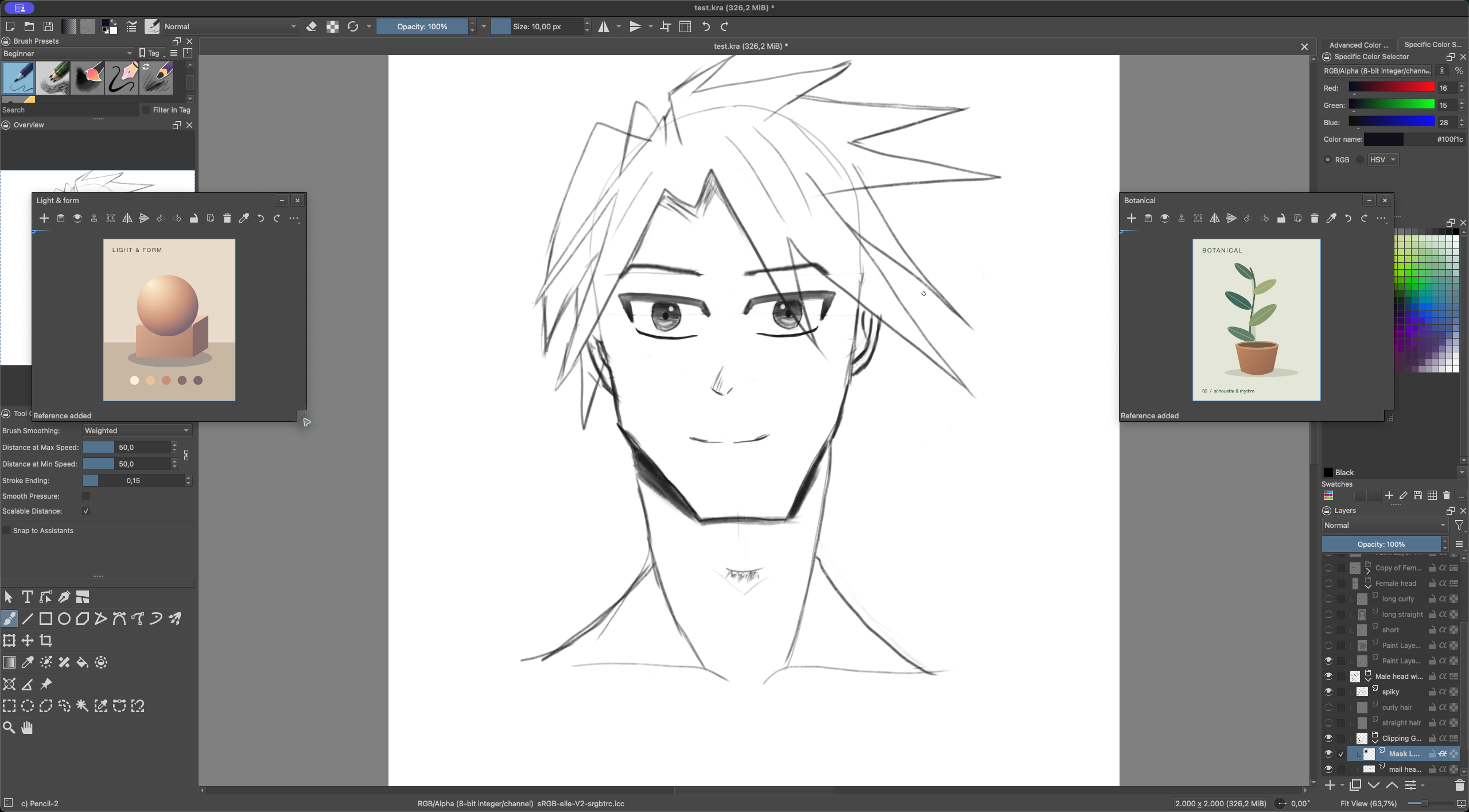
Task: Delete reference in Botanical window trash icon
Action: (1315, 218)
